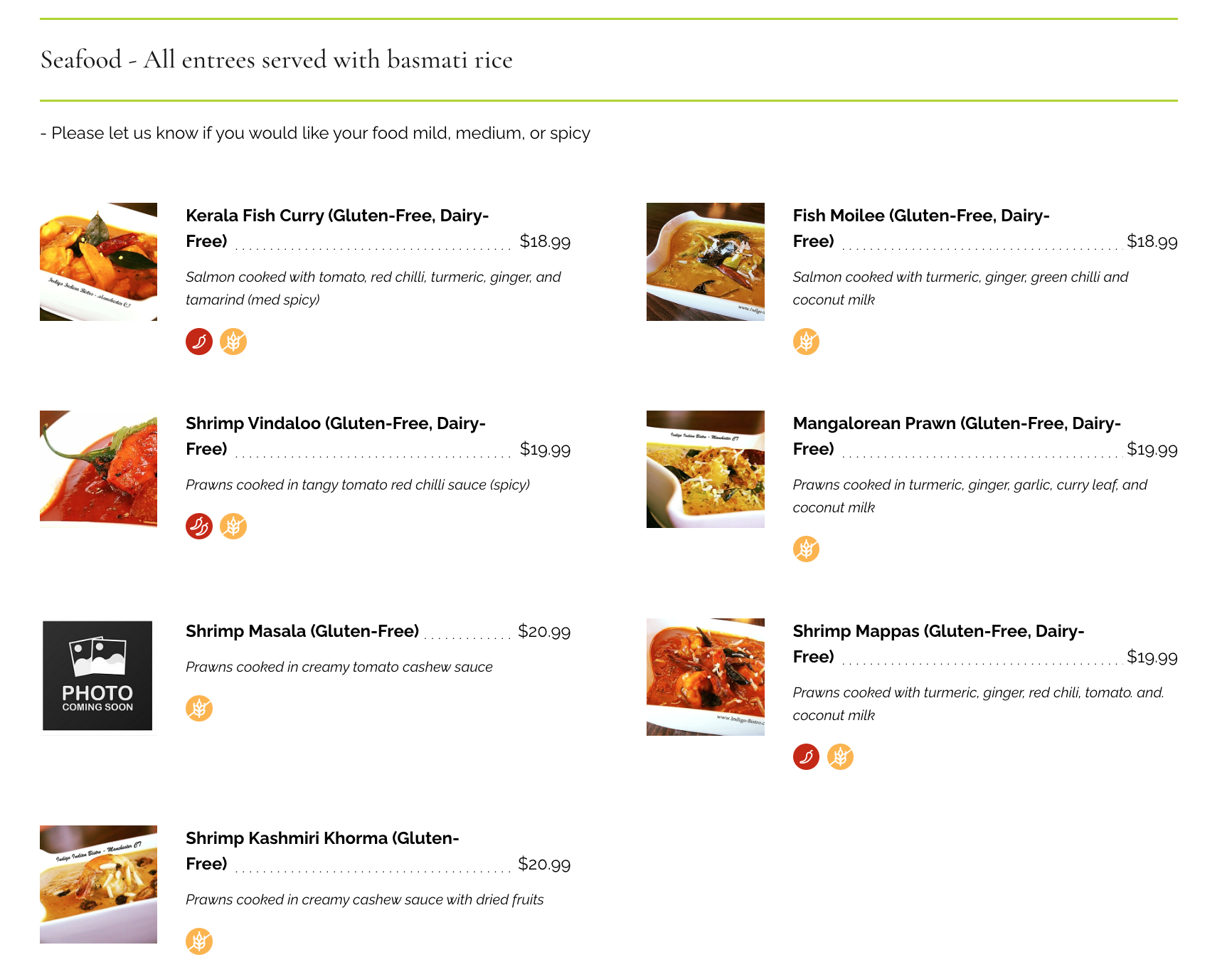Click the Photo Coming Soon placeholder
The height and width of the screenshot is (972, 1232).
98,676
